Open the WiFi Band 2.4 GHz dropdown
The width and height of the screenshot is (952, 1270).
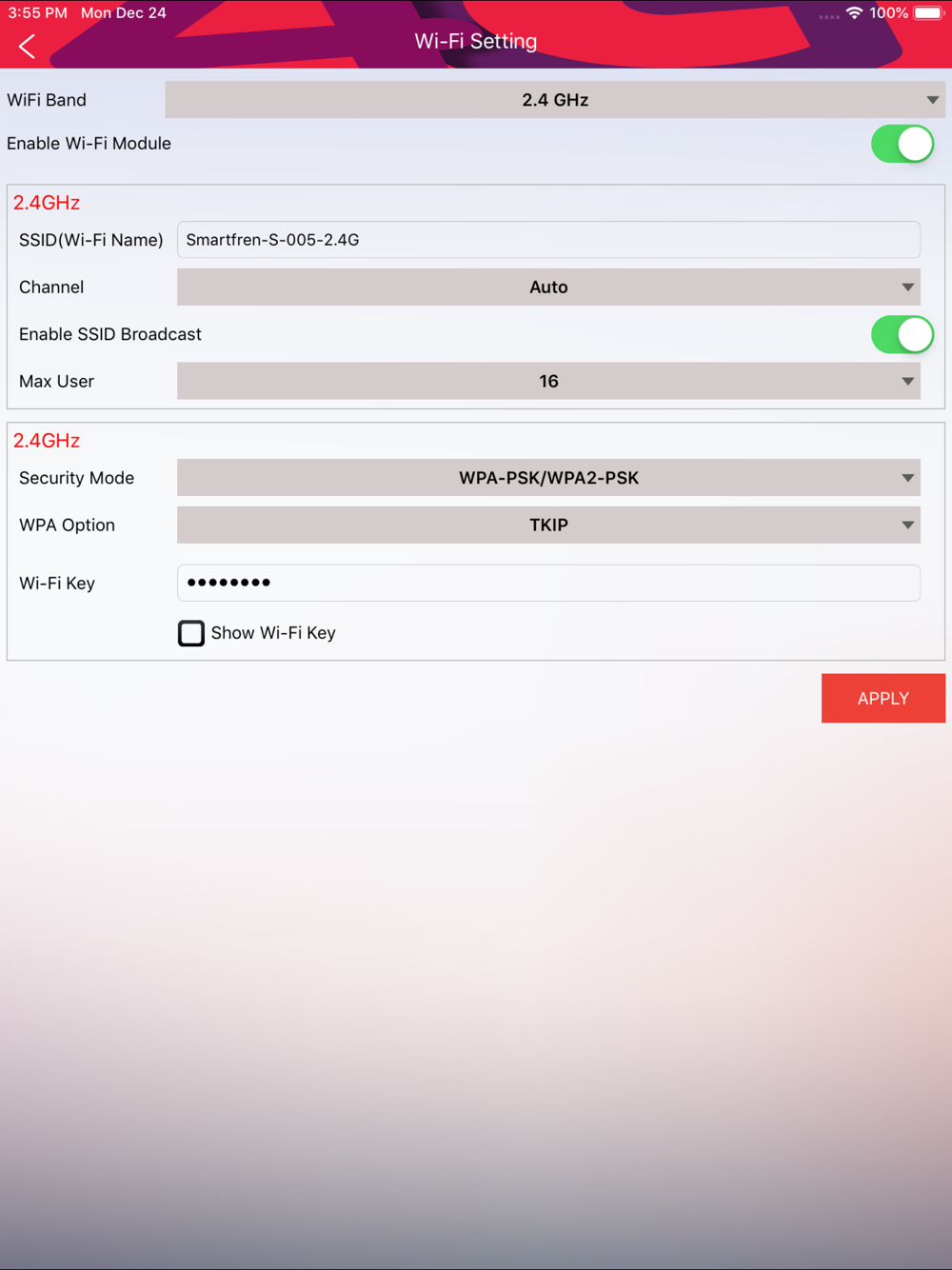(555, 100)
